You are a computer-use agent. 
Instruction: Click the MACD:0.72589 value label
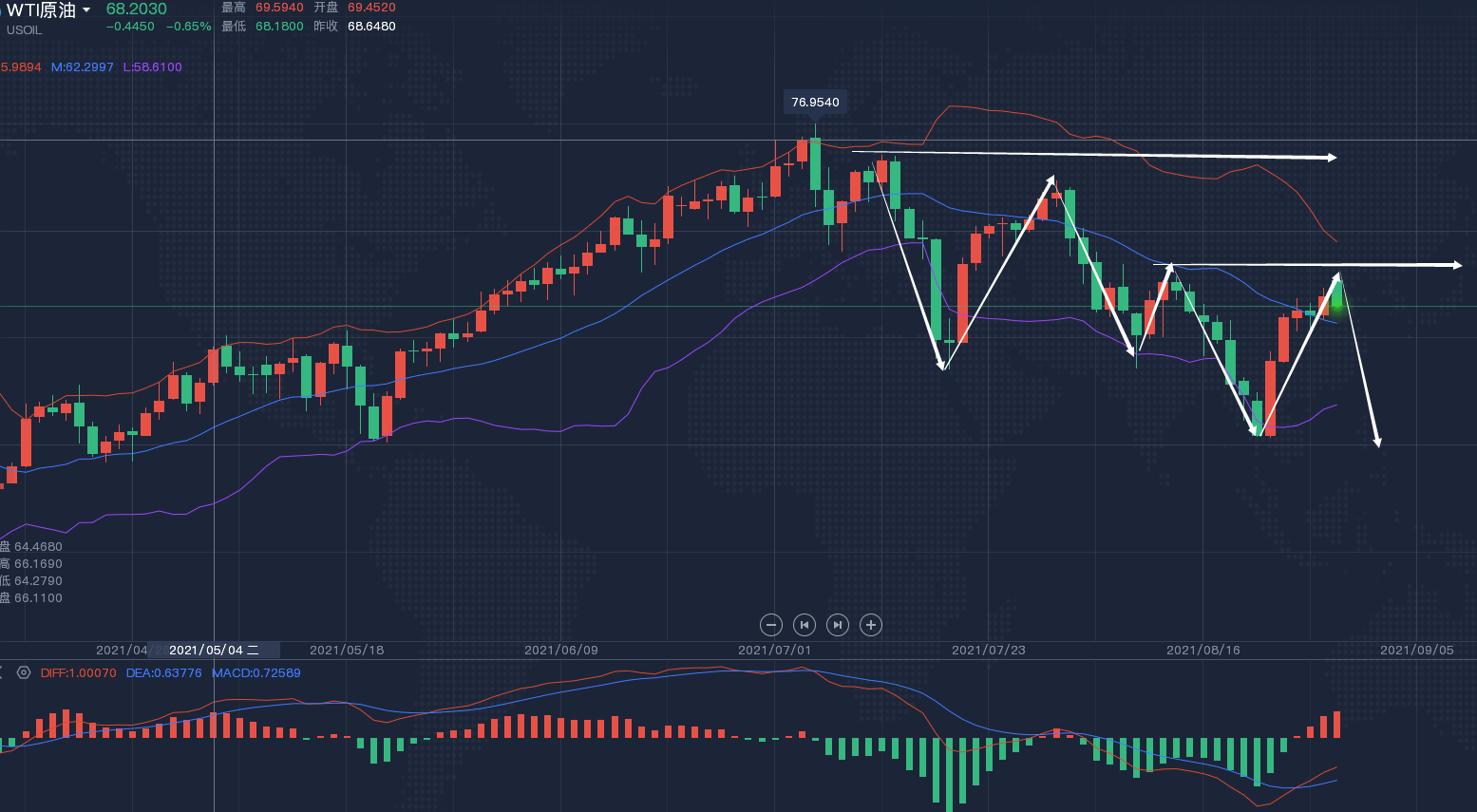[x=256, y=673]
